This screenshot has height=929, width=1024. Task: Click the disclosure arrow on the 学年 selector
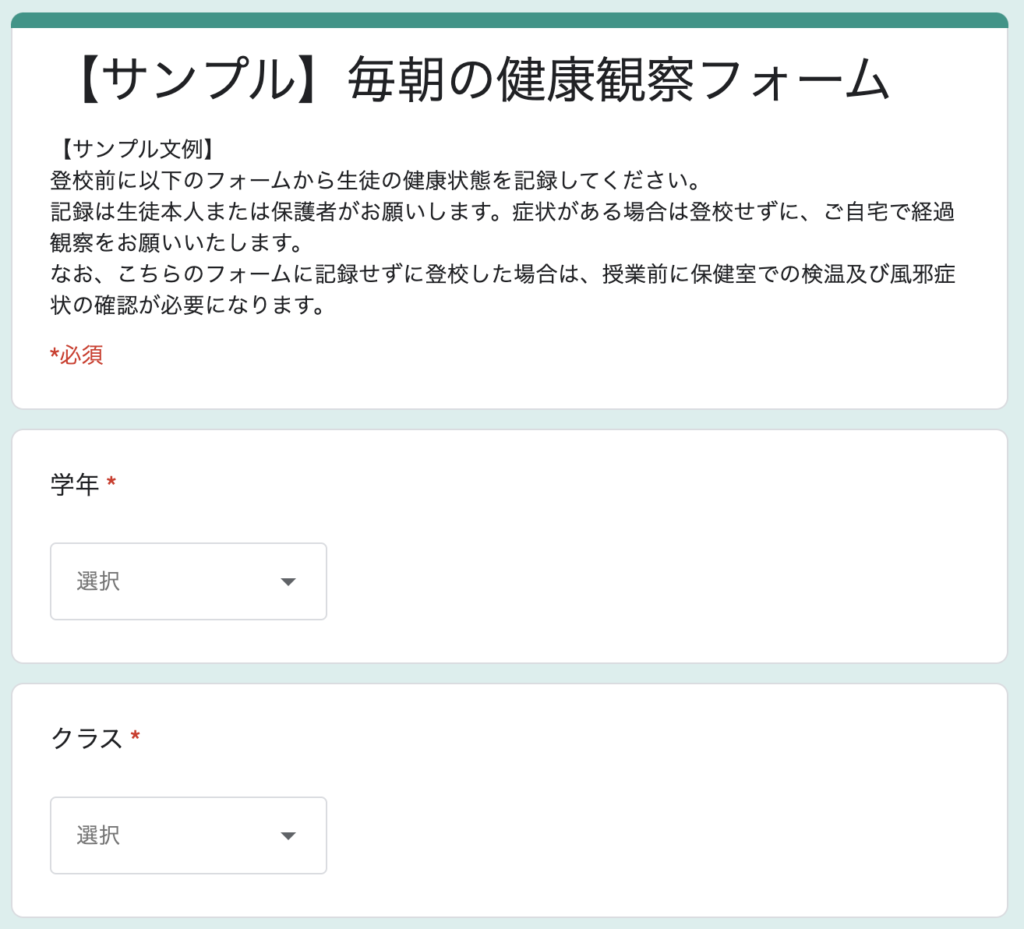289,581
